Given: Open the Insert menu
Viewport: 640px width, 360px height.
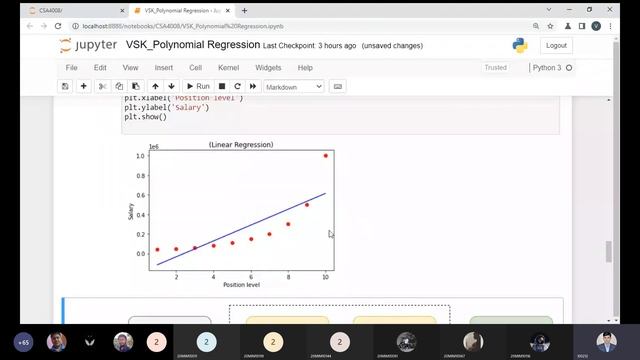Looking at the screenshot, I should click(164, 68).
